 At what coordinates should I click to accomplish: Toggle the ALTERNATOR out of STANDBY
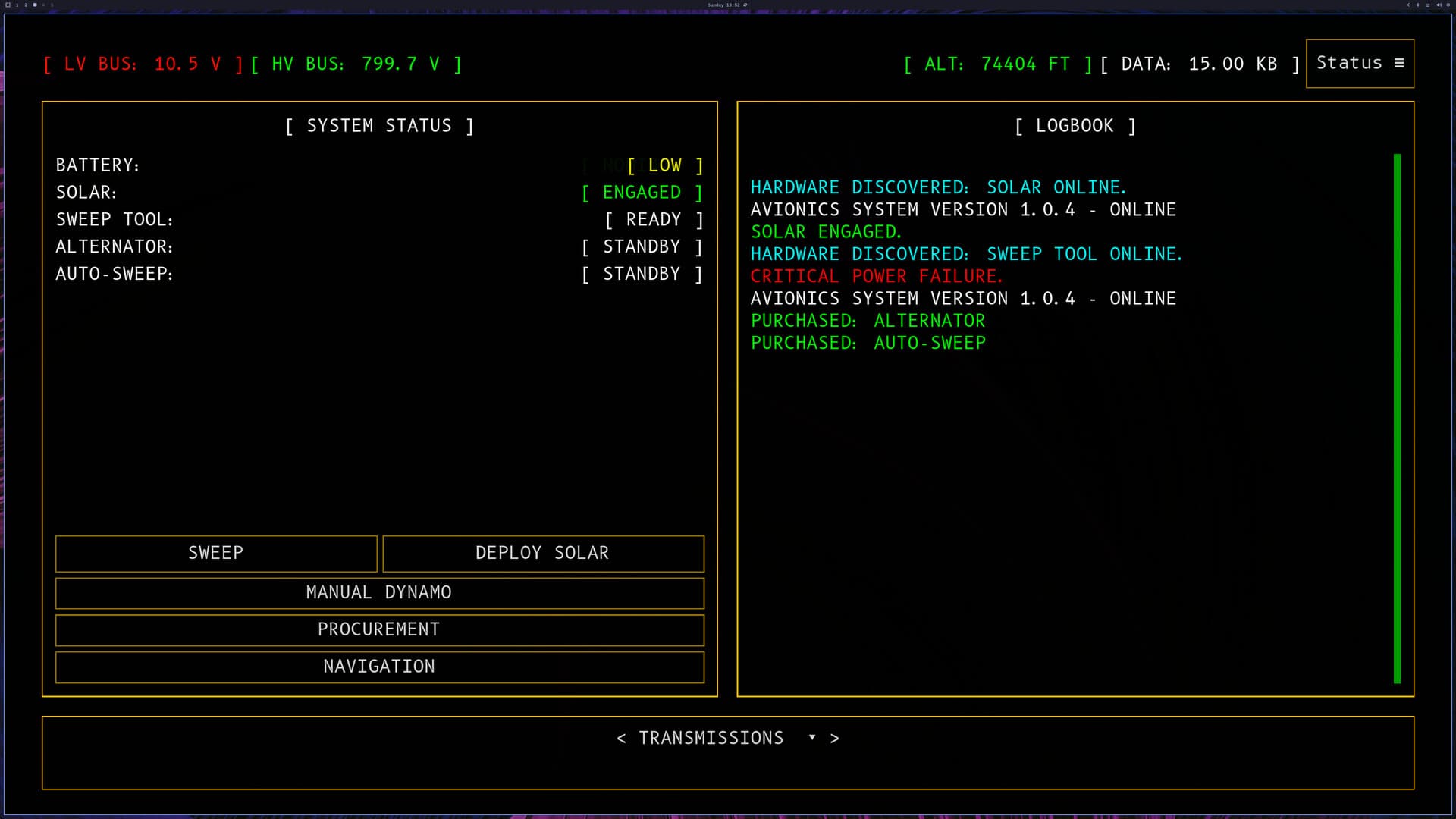[642, 246]
